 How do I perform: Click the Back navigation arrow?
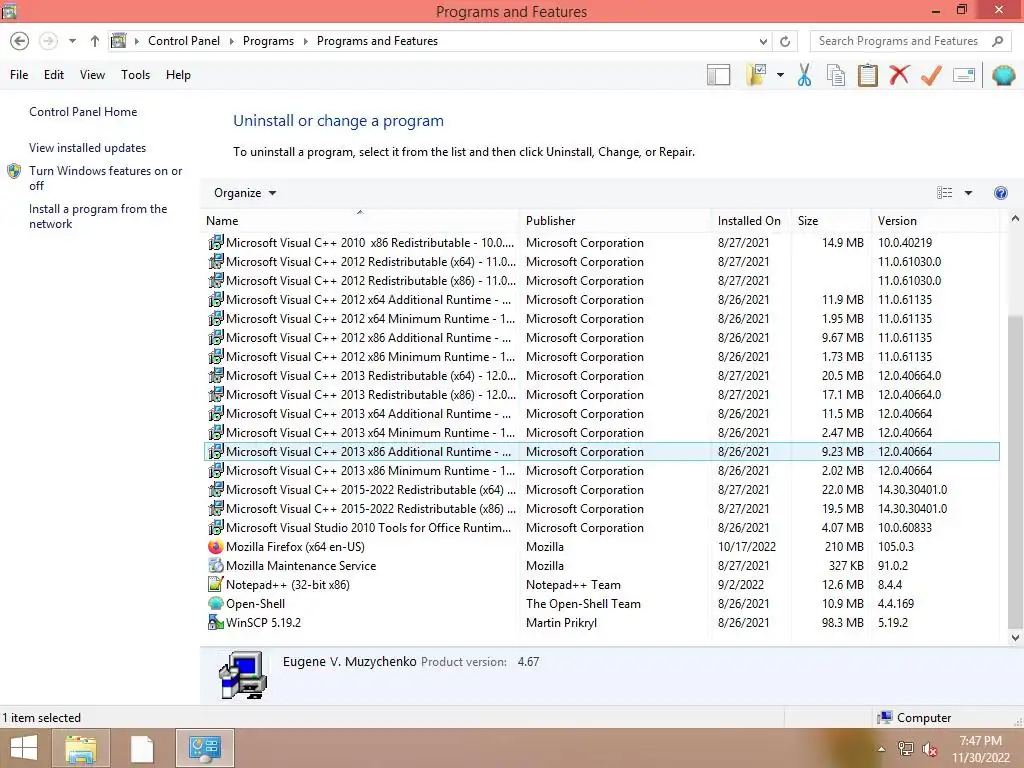pos(20,41)
